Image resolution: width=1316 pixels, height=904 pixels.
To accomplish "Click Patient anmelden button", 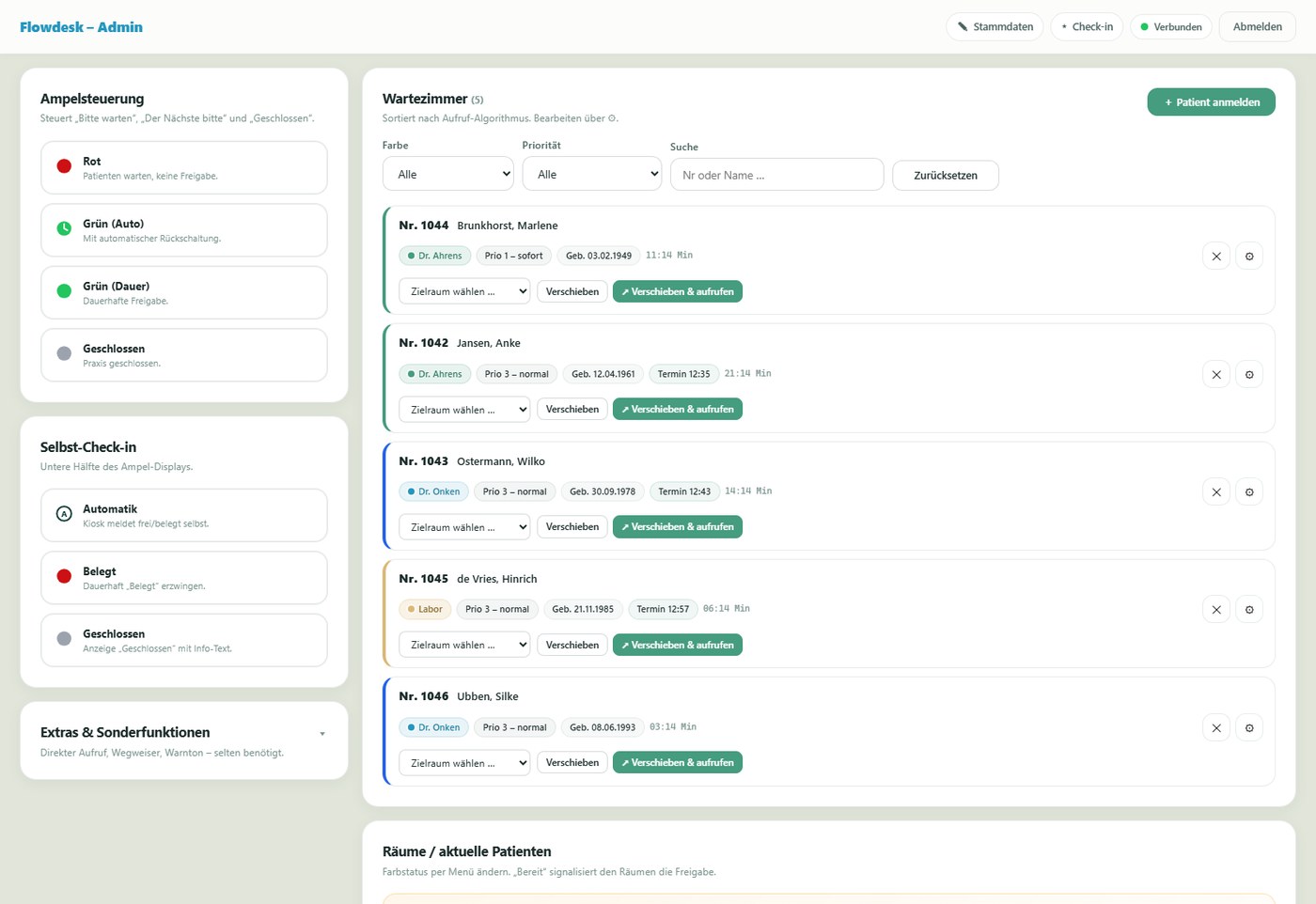I will click(x=1212, y=102).
